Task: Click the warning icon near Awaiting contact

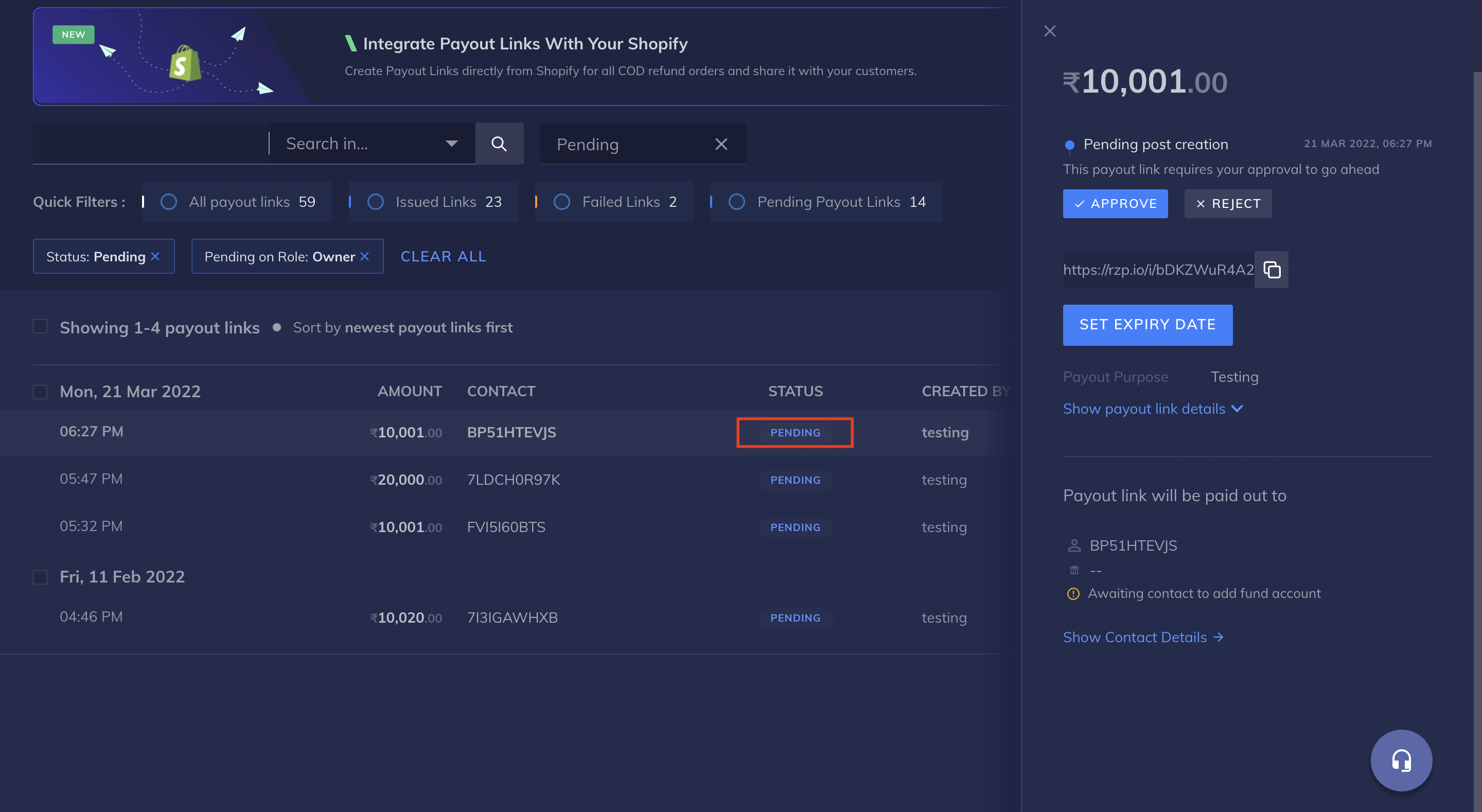Action: tap(1073, 593)
